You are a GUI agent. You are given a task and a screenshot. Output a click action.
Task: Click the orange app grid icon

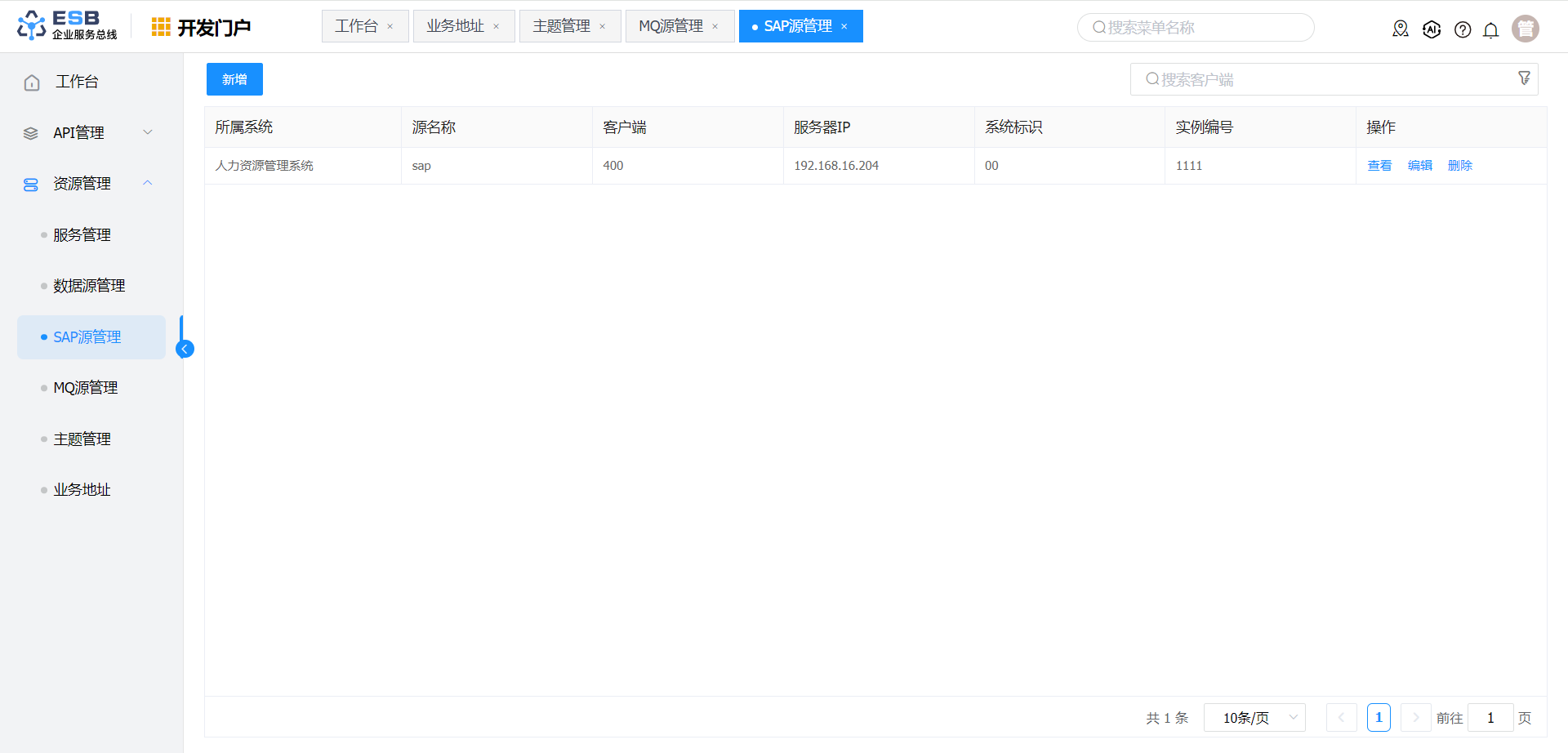pos(161,27)
